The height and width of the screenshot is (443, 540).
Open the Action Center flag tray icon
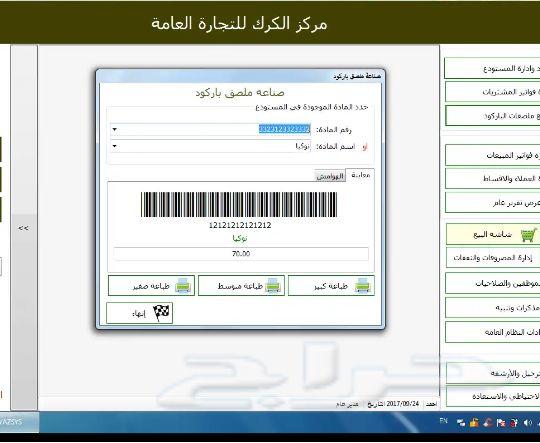[x=501, y=423]
